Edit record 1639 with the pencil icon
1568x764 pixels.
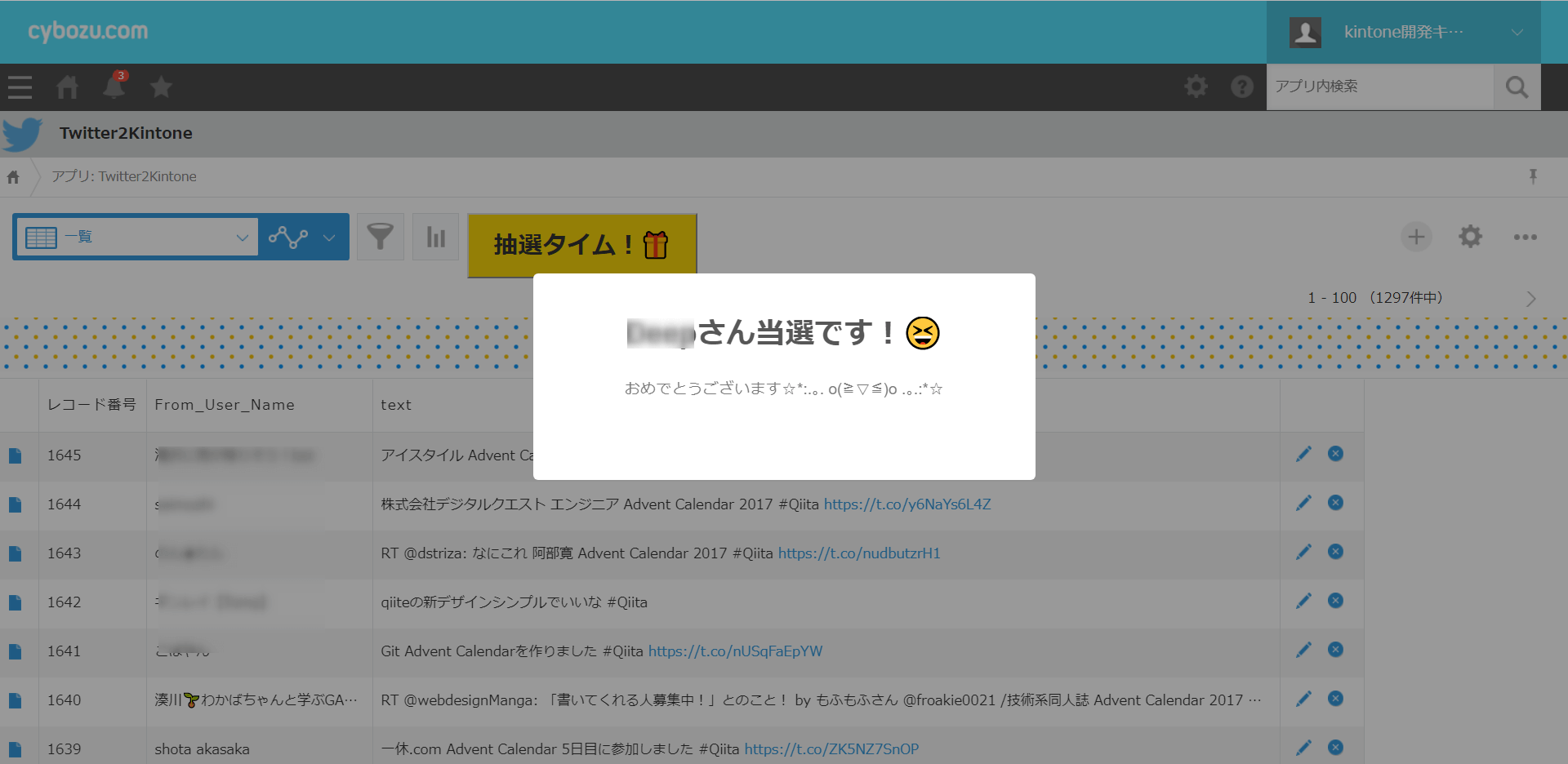point(1303,748)
